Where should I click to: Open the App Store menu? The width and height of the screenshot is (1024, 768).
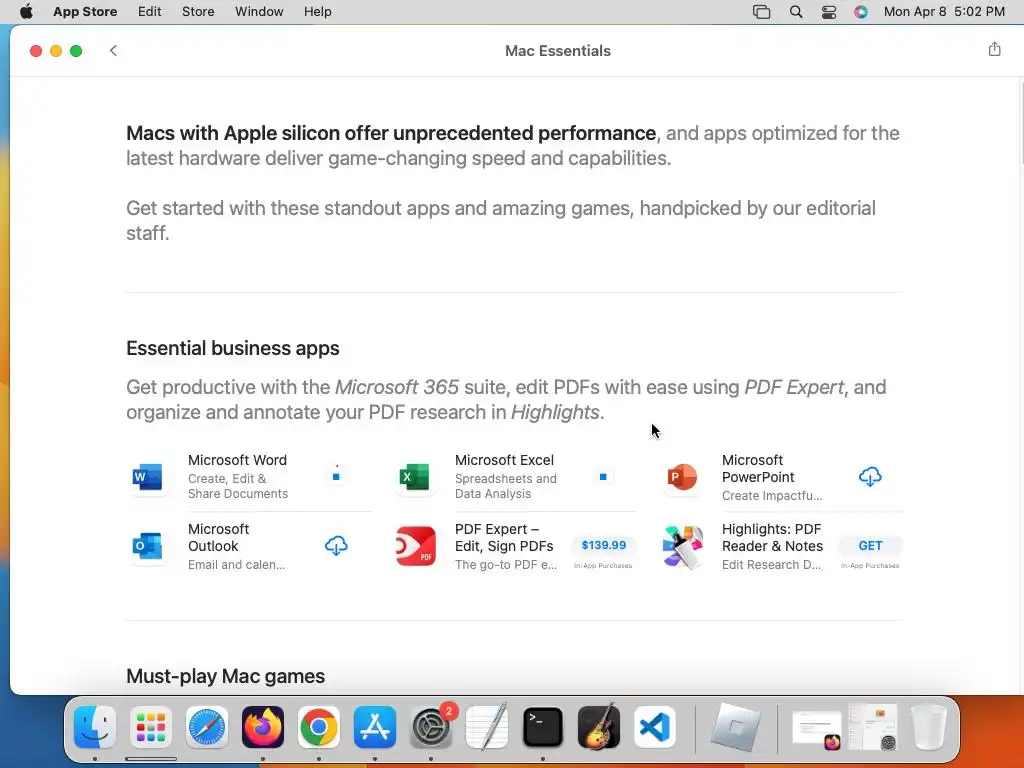85,12
